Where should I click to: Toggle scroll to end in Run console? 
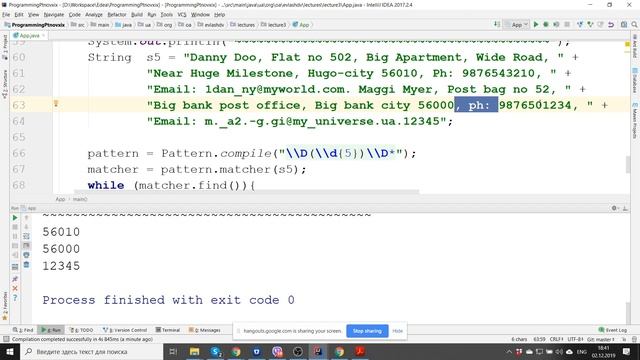[x=26, y=245]
